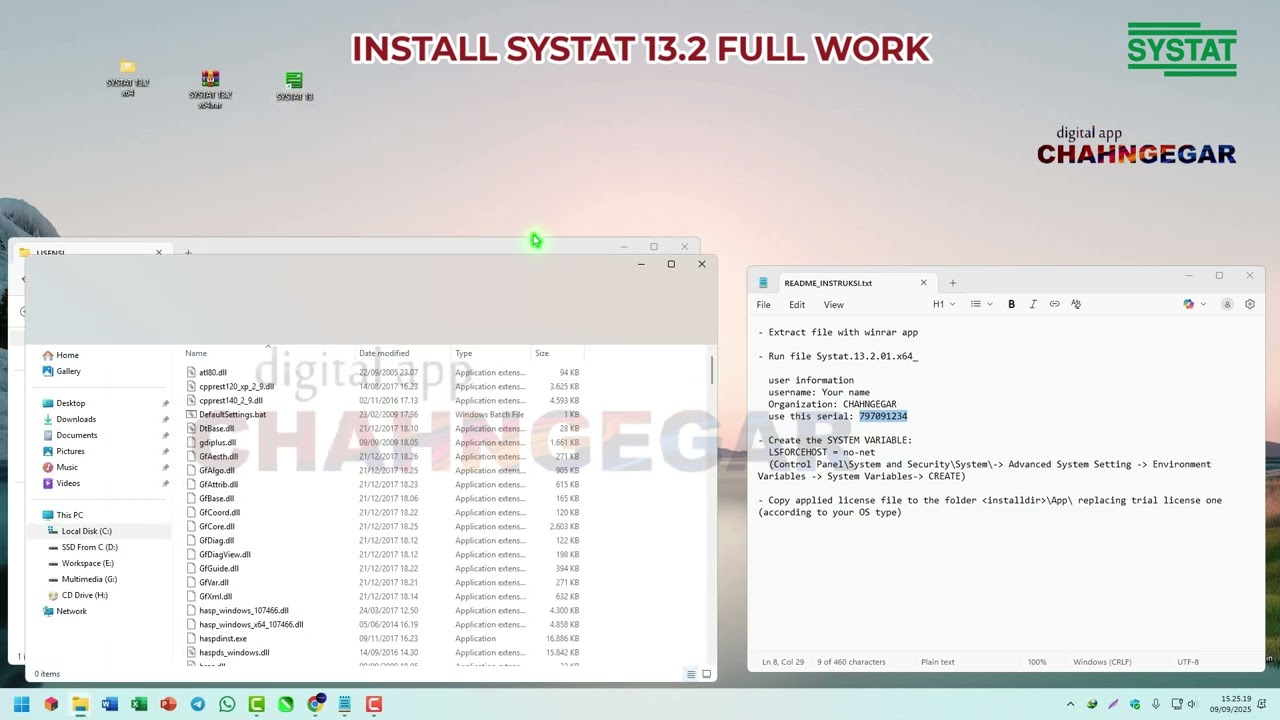
Task: Open PowerPoint from taskbar
Action: 168,704
